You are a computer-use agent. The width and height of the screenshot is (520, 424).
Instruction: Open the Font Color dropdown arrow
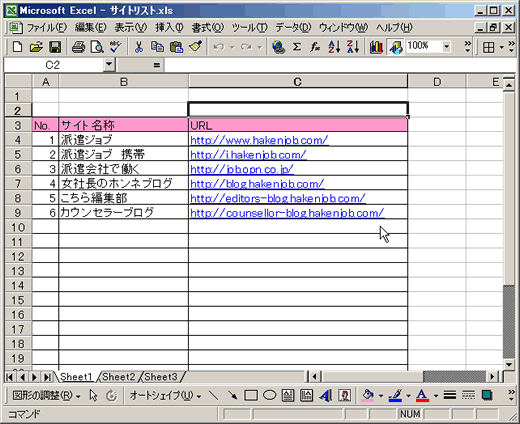point(436,396)
